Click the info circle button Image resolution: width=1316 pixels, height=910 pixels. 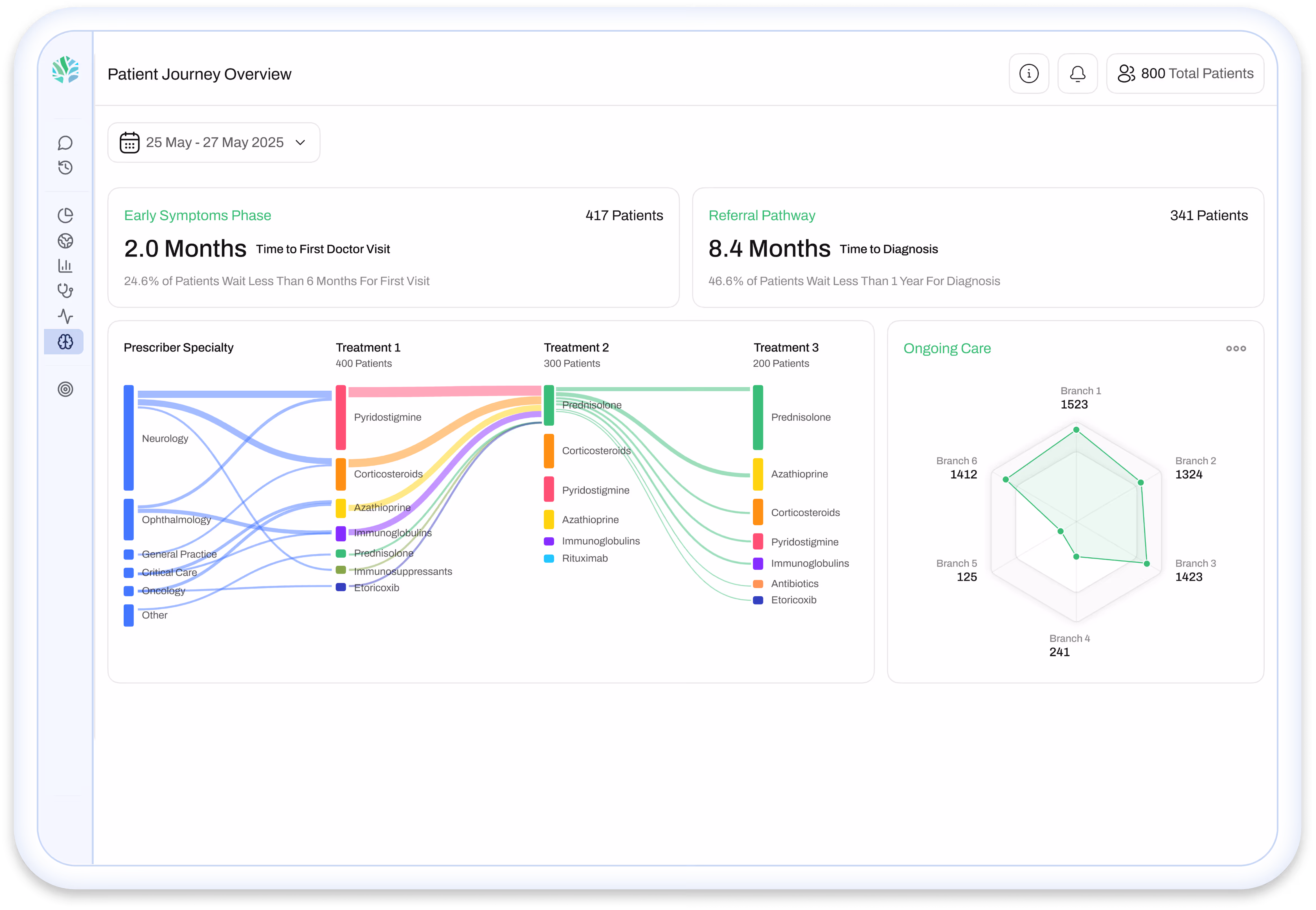[1028, 74]
